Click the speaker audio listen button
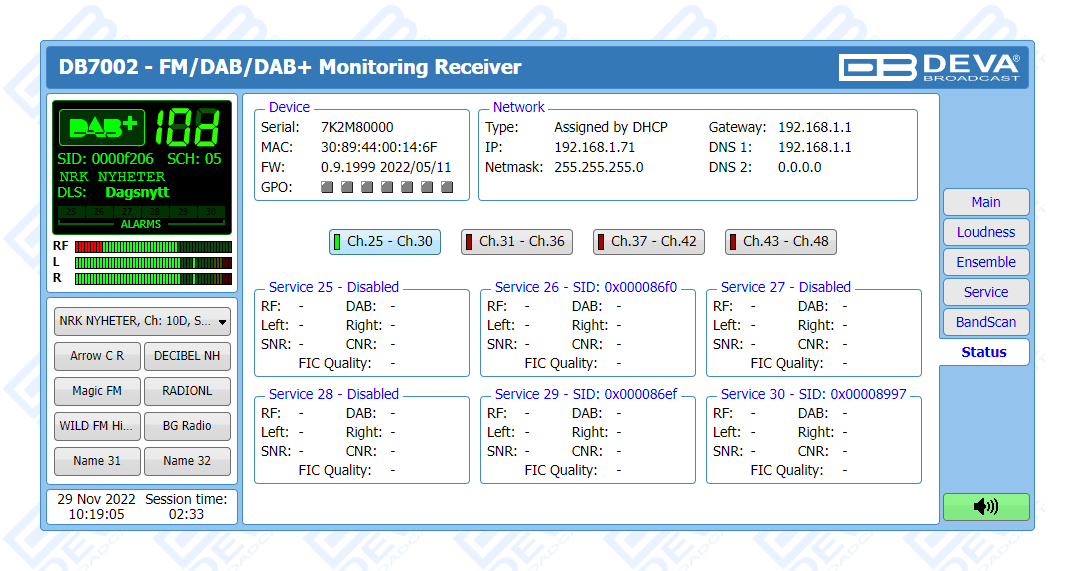Screen dimensions: 1075x571 click(x=985, y=507)
